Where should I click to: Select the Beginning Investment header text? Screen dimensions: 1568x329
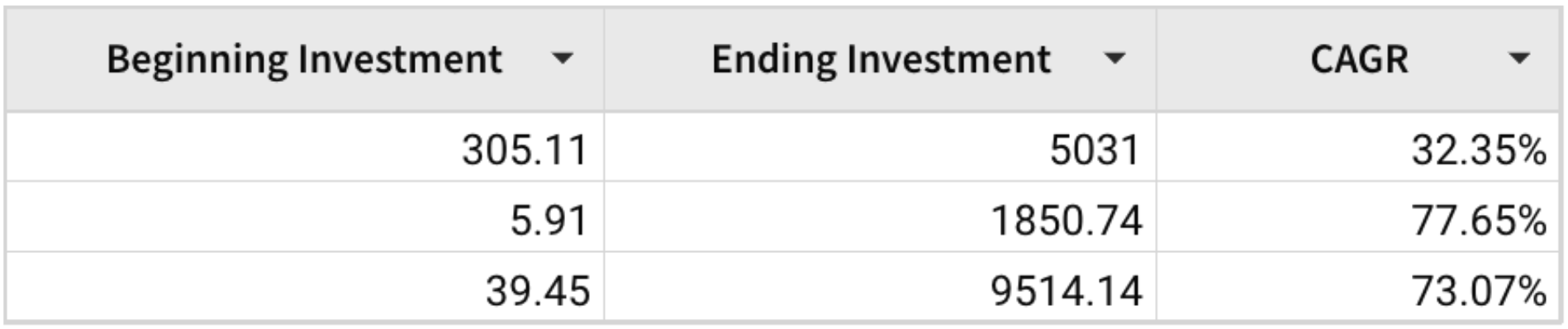[x=304, y=60]
